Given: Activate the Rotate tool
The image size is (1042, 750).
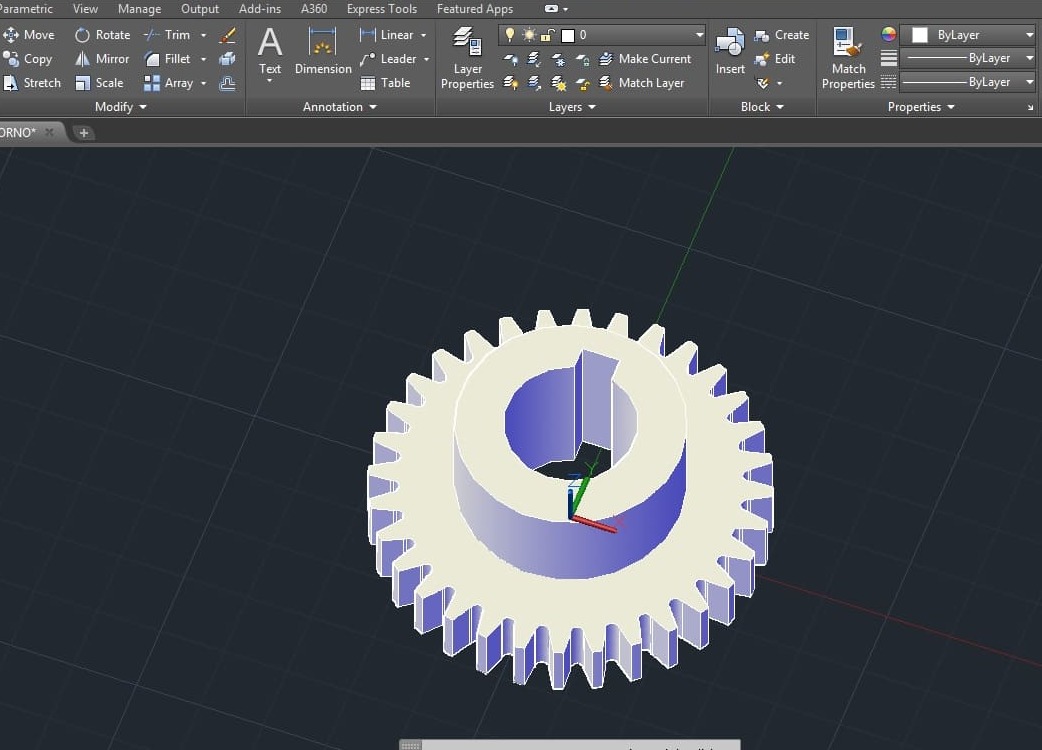Looking at the screenshot, I should pos(102,35).
